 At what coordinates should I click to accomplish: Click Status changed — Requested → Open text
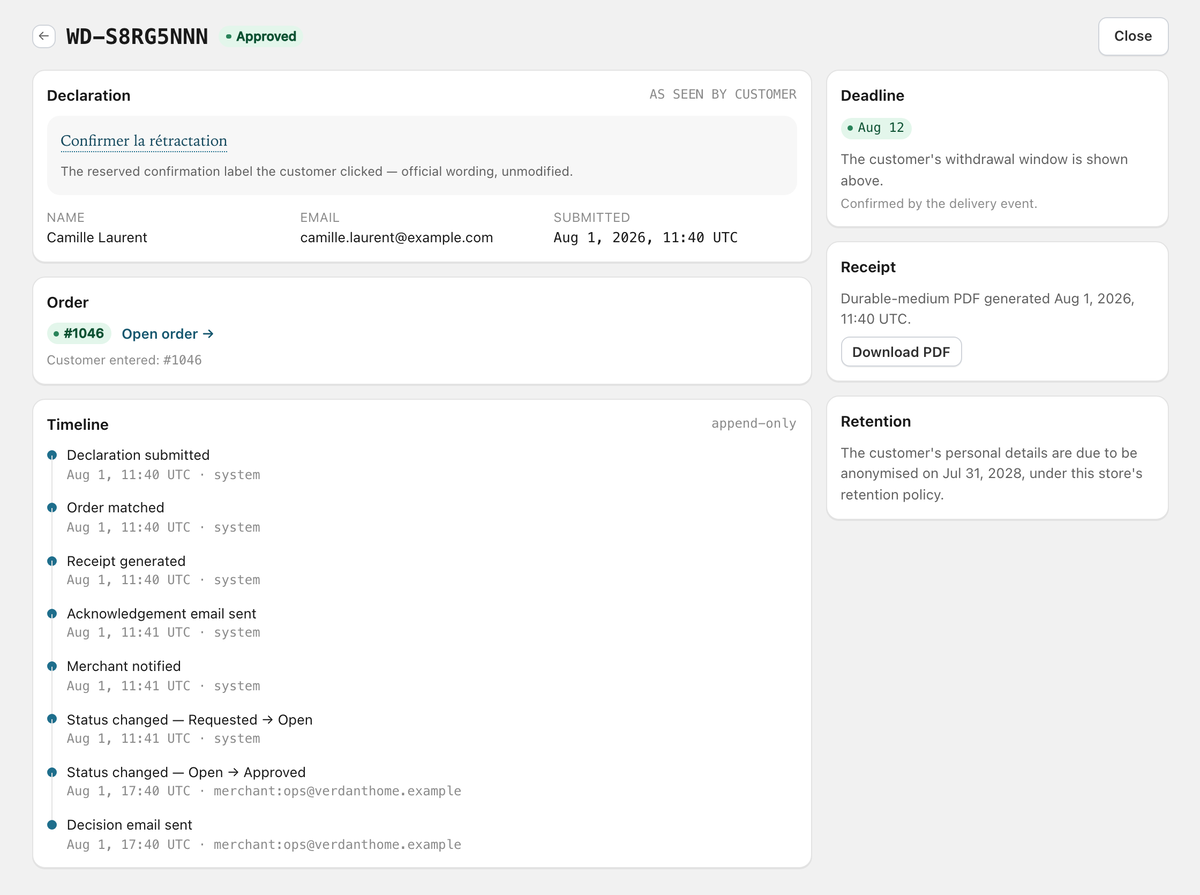point(190,720)
